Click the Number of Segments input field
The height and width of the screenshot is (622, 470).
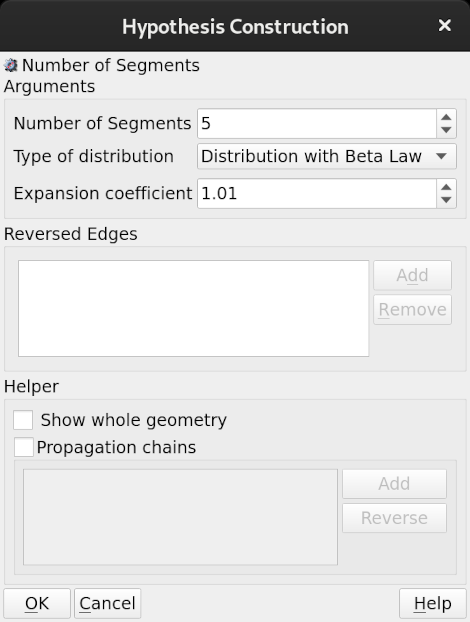click(317, 123)
